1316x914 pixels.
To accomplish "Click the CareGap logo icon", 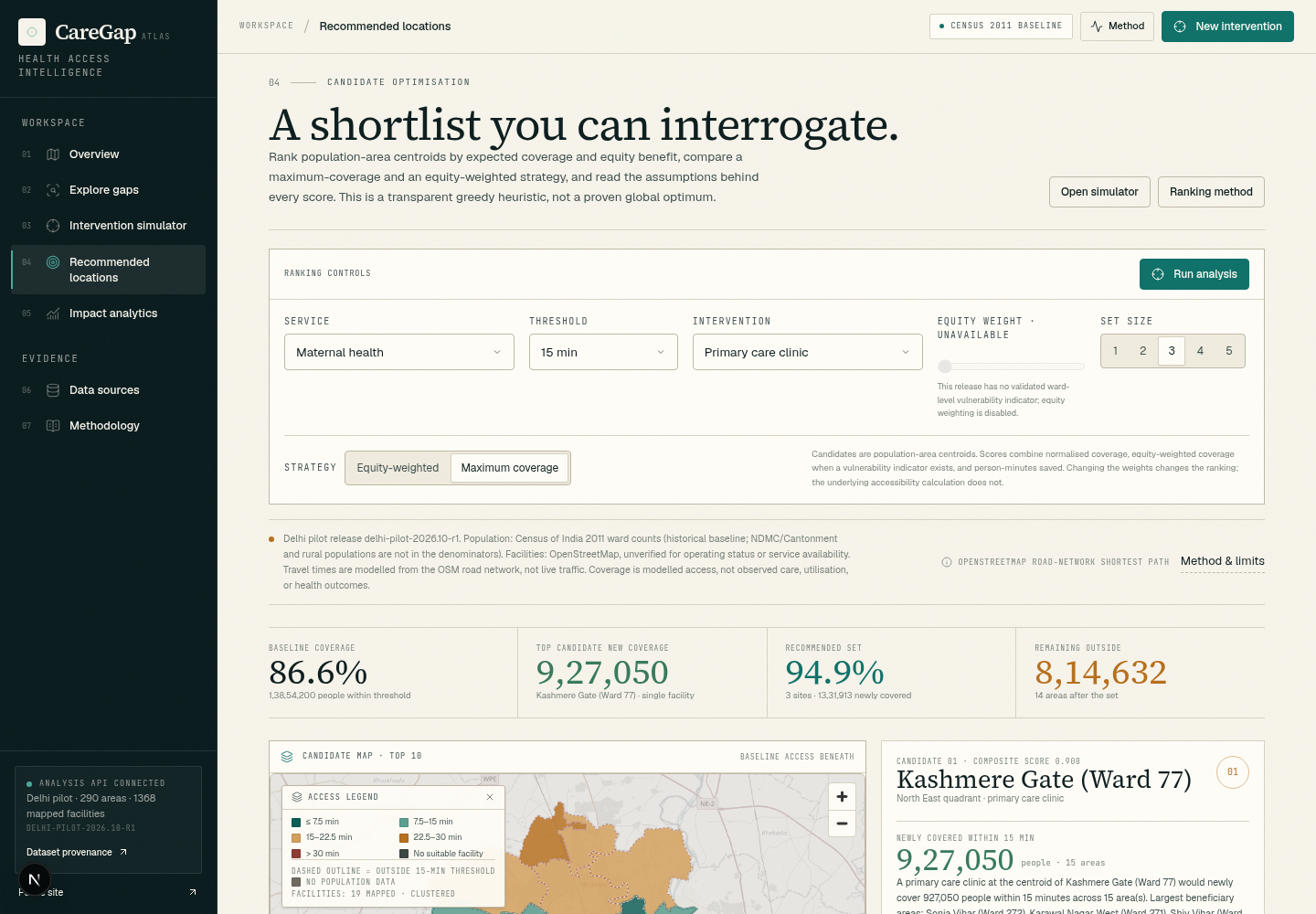I will tap(32, 32).
